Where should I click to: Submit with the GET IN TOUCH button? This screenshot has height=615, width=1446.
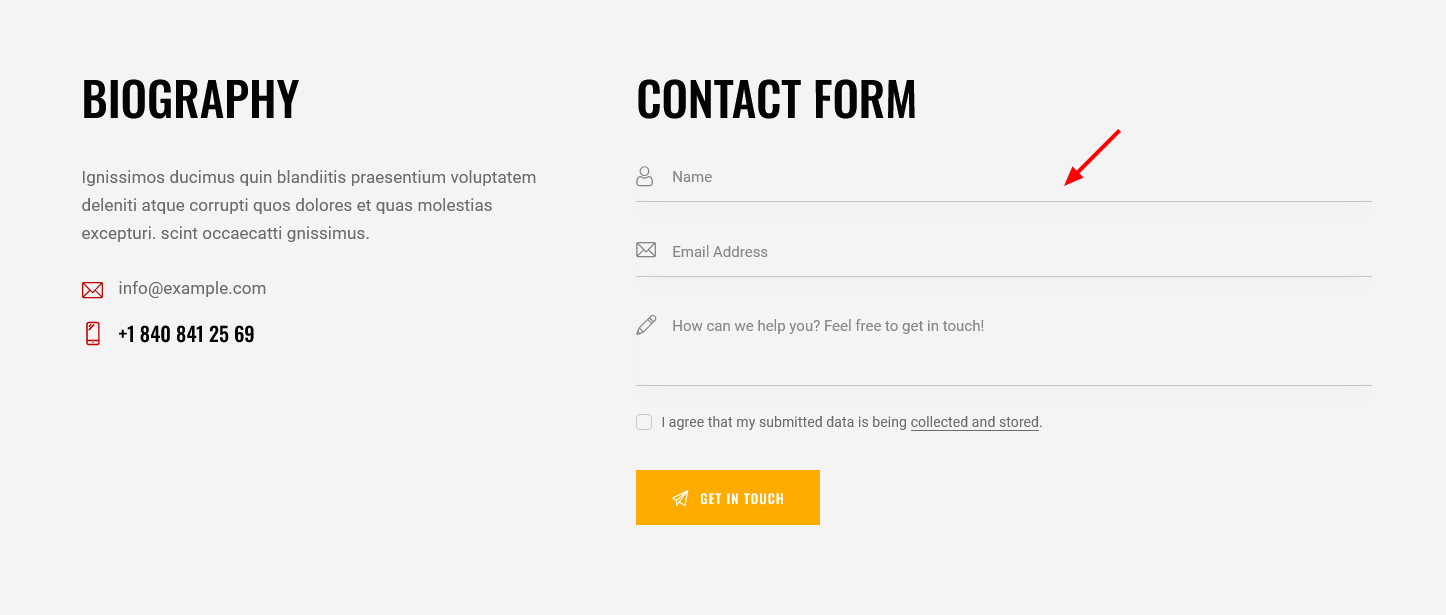(x=728, y=497)
